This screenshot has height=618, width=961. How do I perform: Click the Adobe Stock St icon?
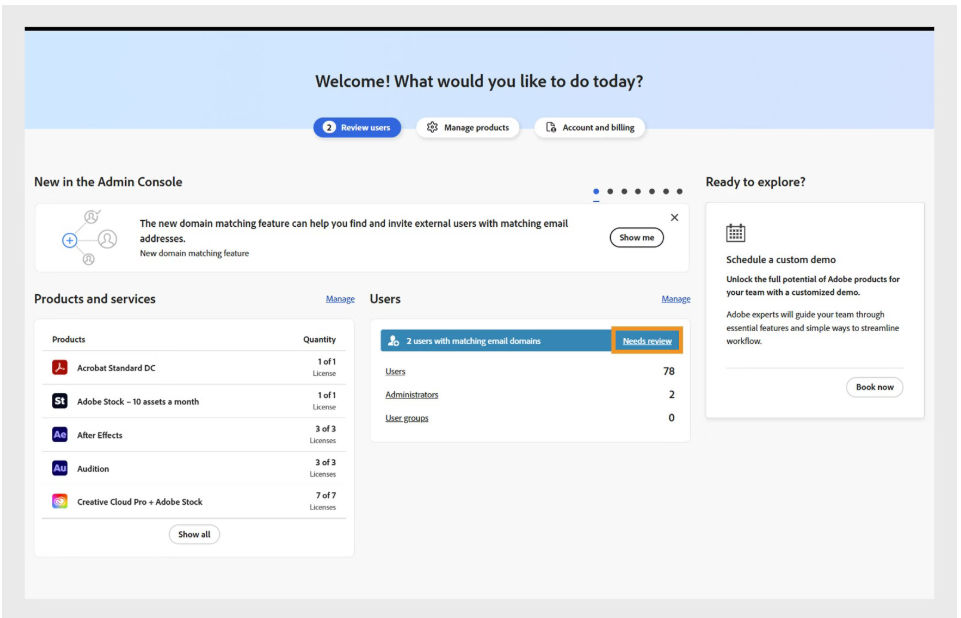[x=59, y=401]
